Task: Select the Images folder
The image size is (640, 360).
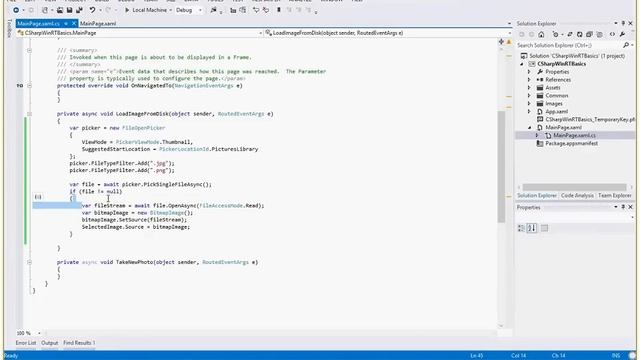Action: pyautogui.click(x=553, y=104)
